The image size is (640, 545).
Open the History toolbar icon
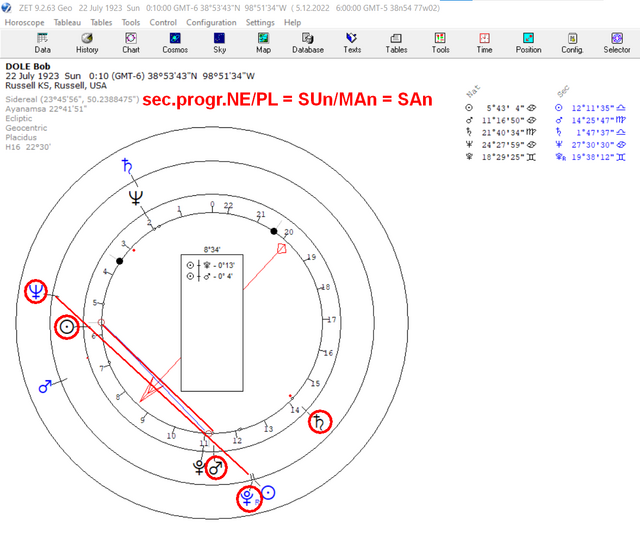[x=87, y=43]
